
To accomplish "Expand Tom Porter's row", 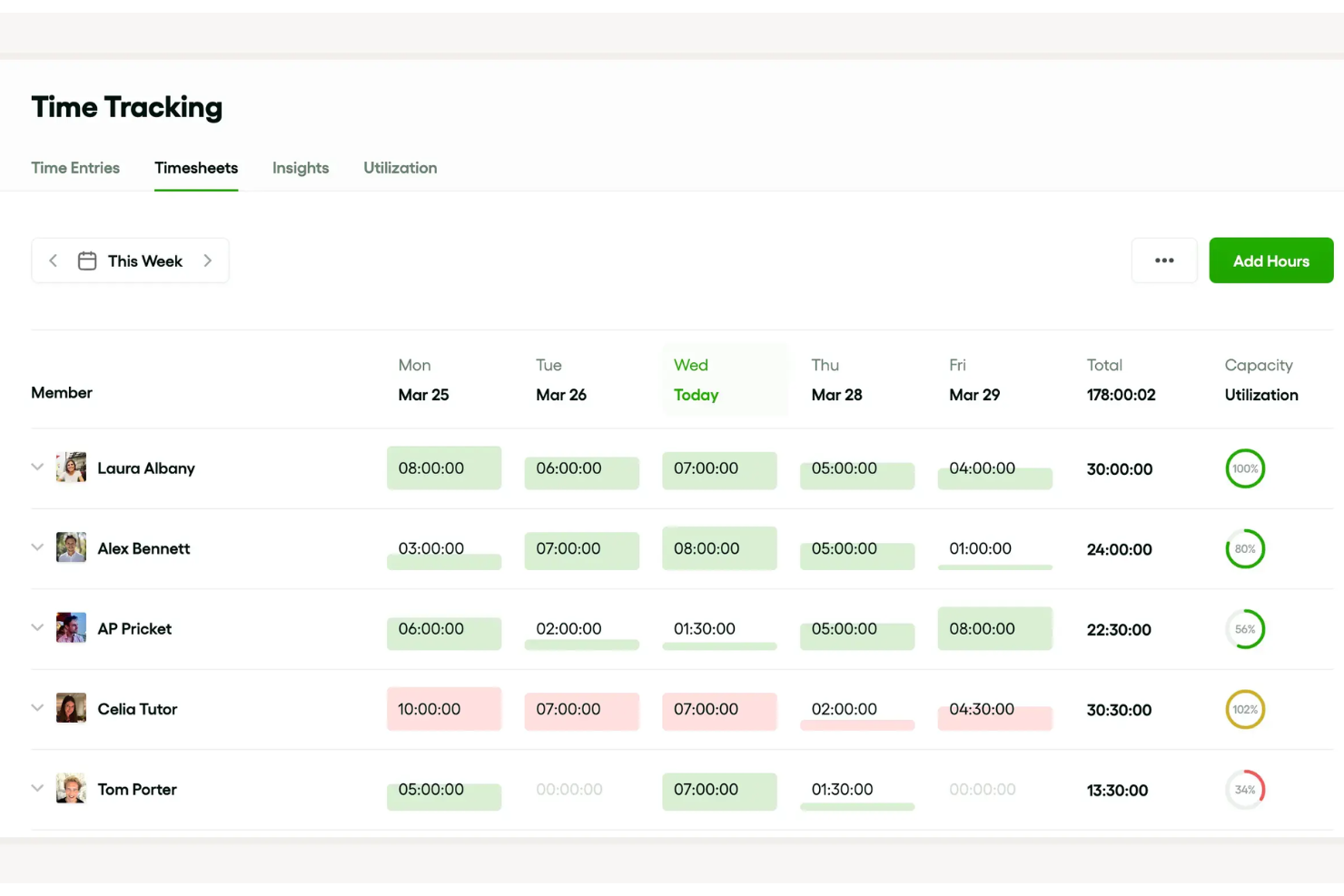I will (x=37, y=788).
